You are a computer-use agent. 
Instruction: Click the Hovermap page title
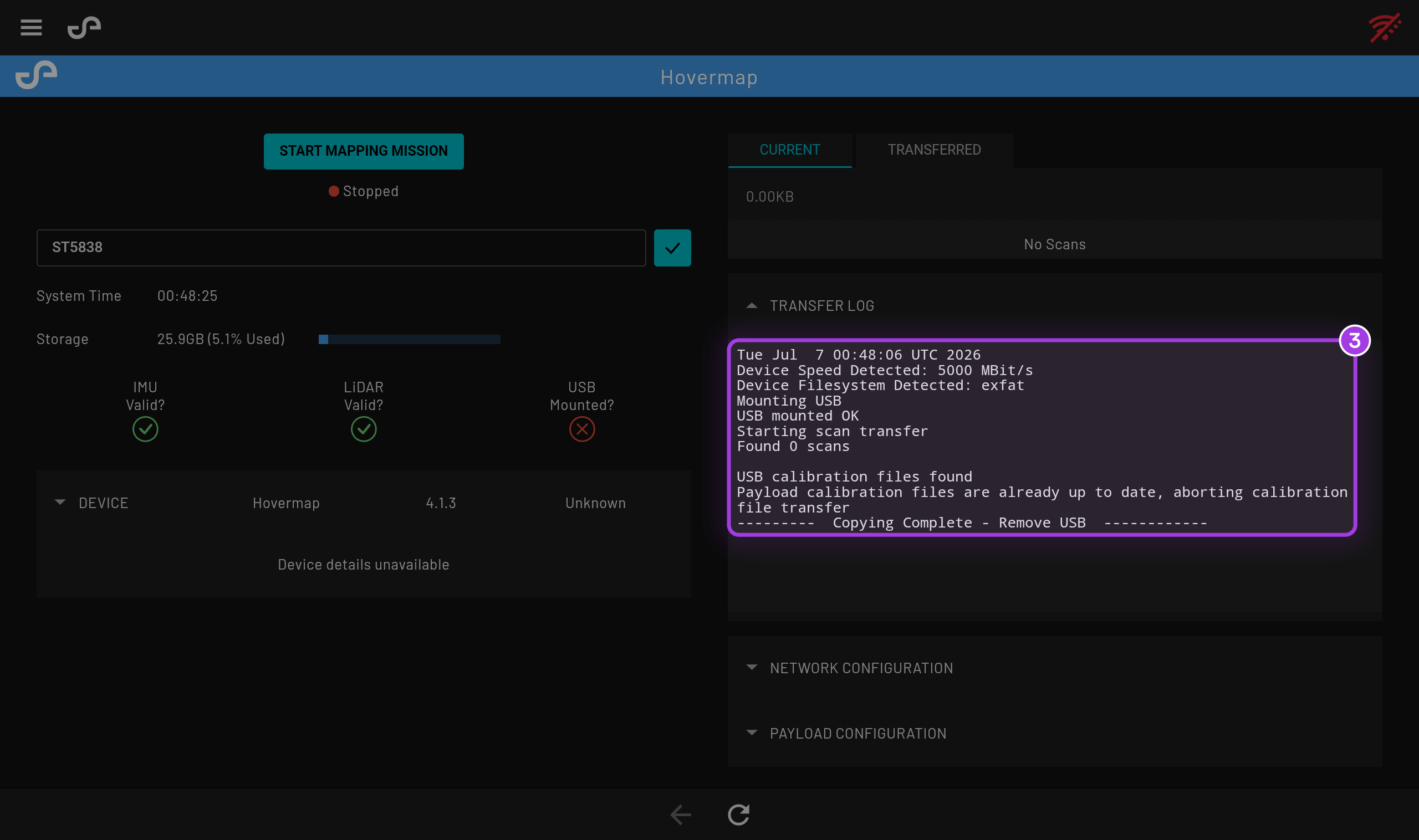tap(709, 78)
